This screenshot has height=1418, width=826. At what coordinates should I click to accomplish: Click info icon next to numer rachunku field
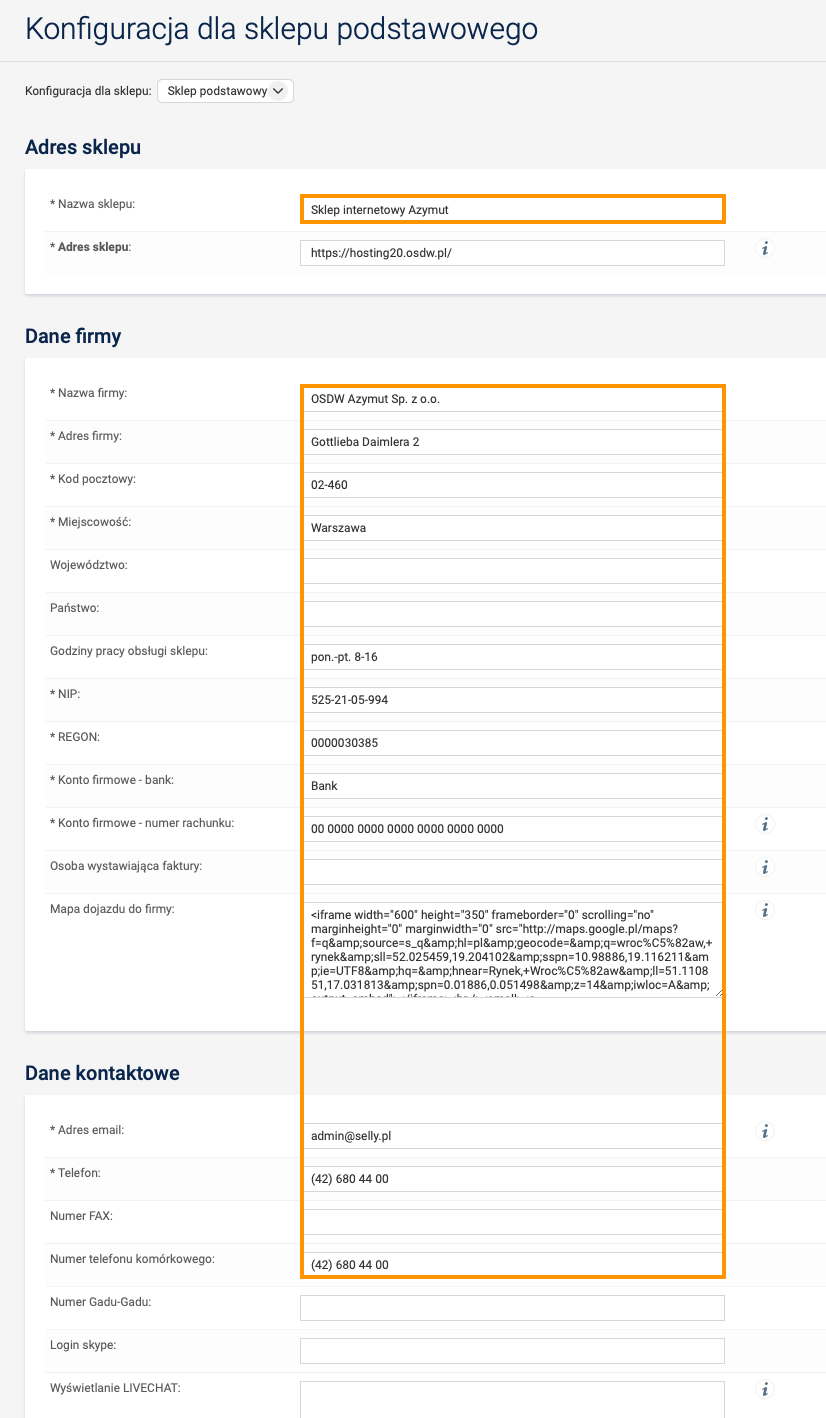pyautogui.click(x=765, y=825)
